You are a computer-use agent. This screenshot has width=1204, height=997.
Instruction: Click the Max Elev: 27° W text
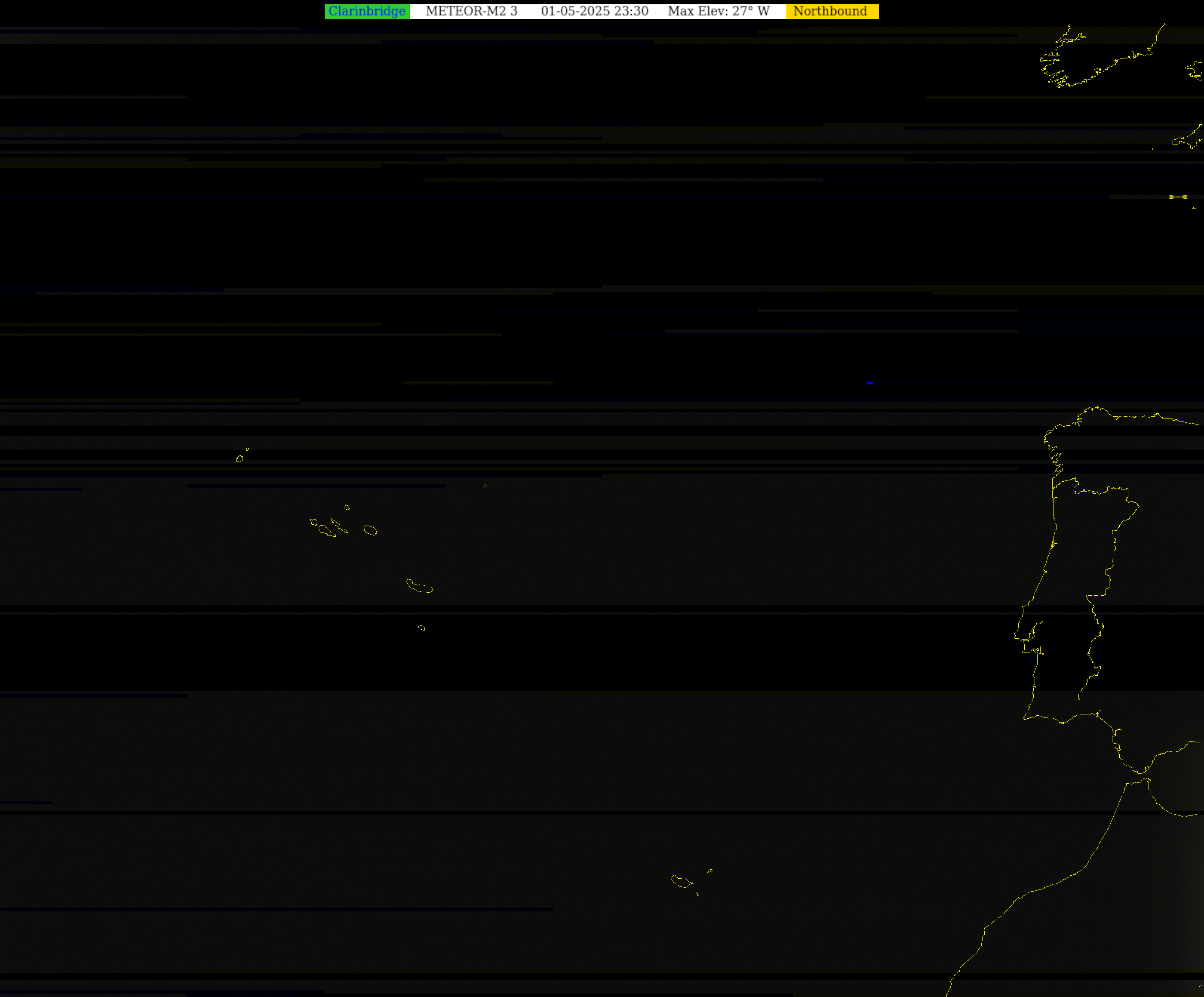tap(719, 12)
